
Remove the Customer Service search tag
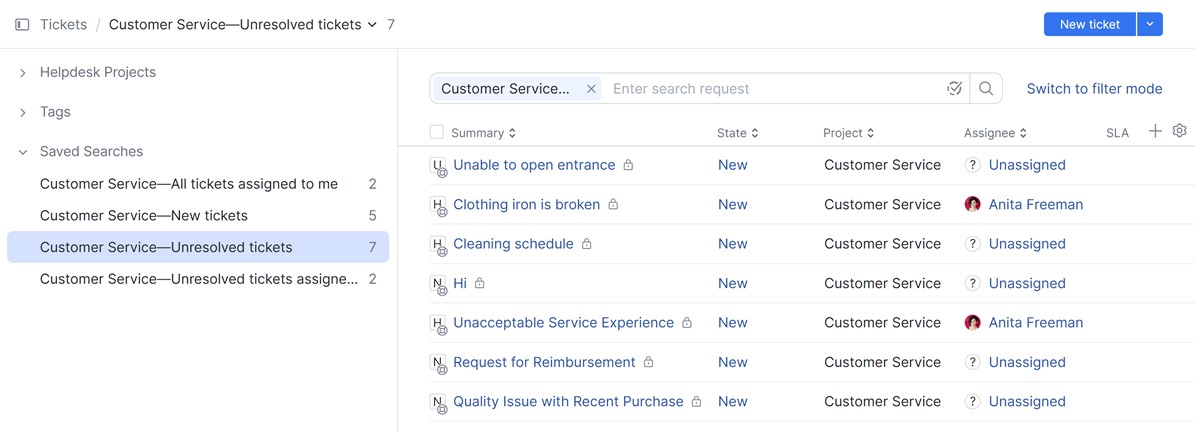coord(591,89)
